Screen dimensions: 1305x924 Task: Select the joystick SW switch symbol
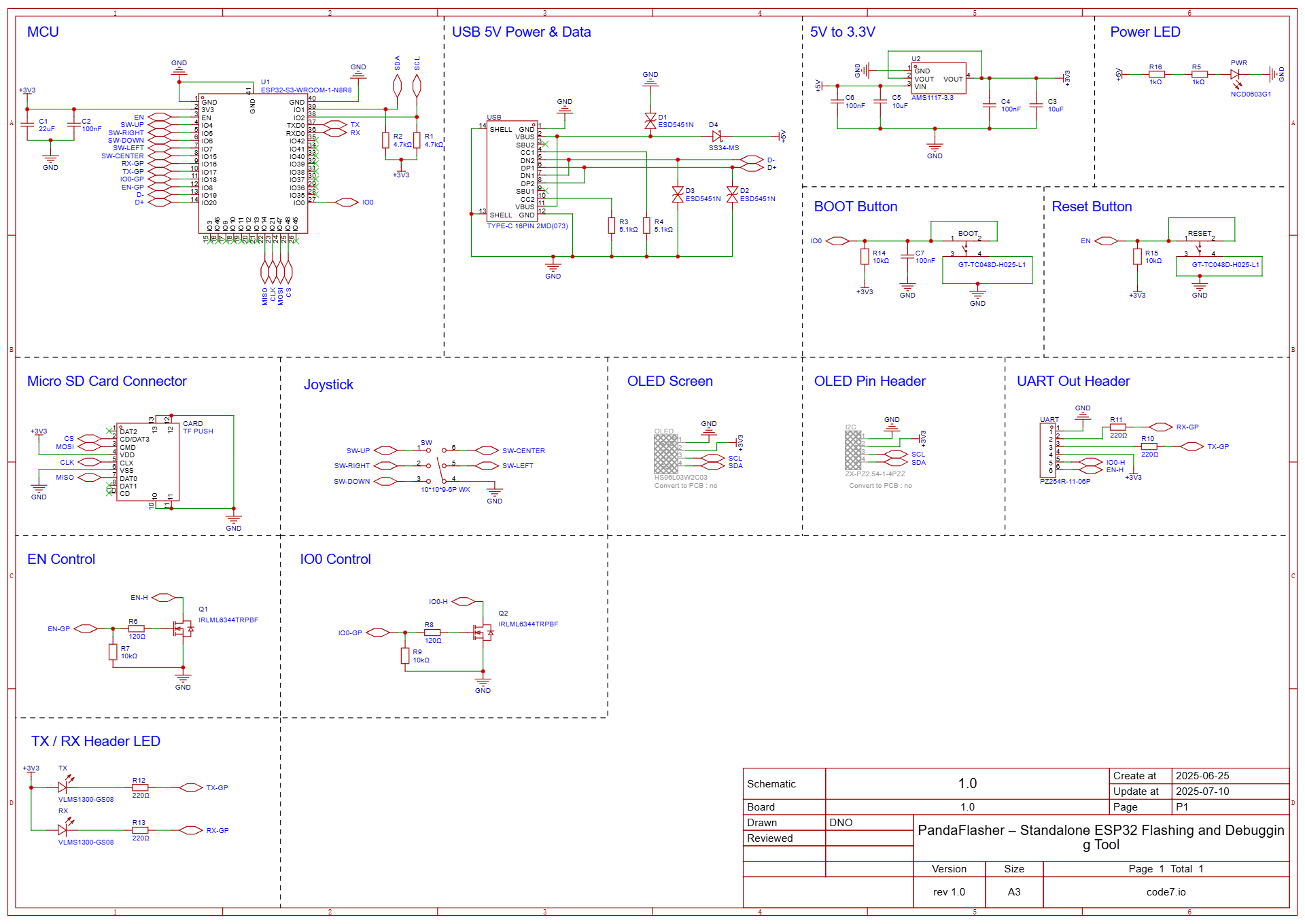(436, 465)
